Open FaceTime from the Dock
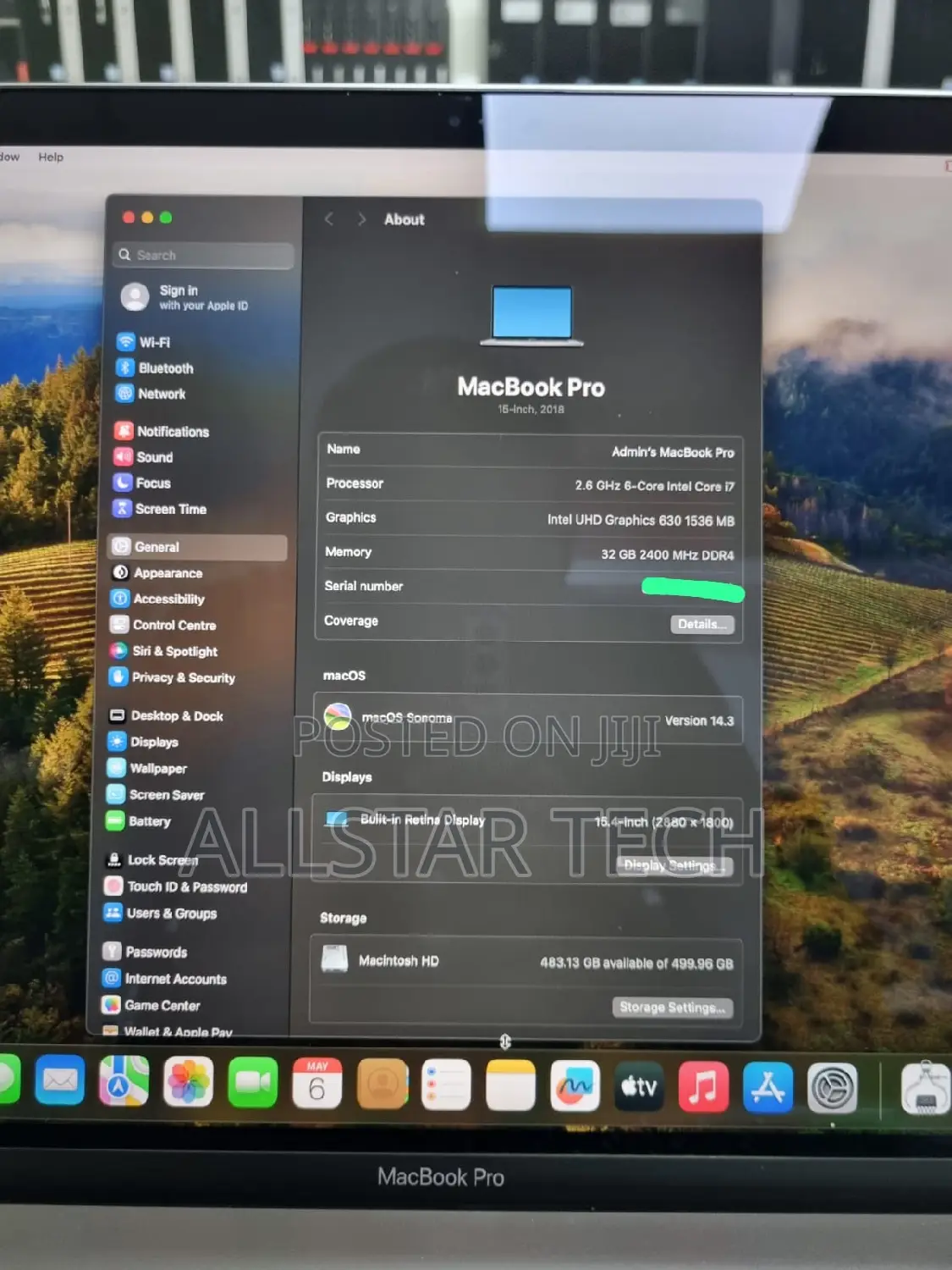This screenshot has width=952, height=1270. click(253, 1082)
